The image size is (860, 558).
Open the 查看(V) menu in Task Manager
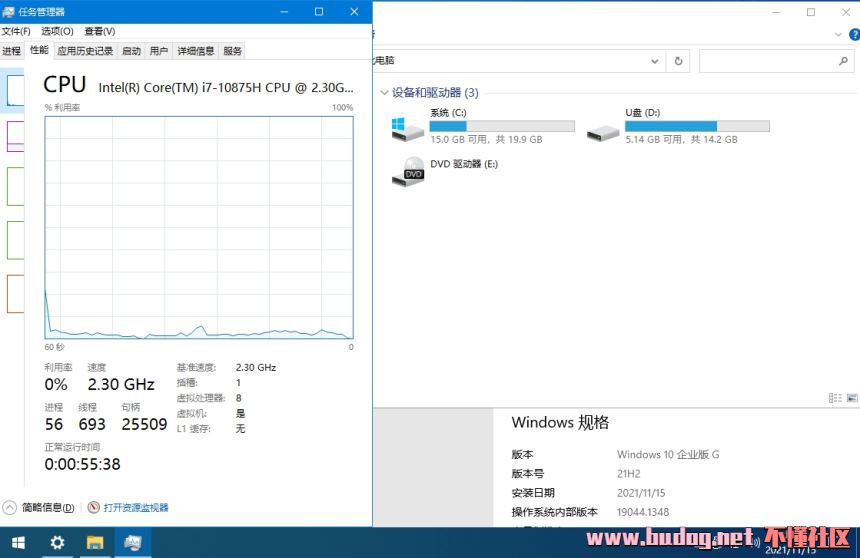pos(100,31)
